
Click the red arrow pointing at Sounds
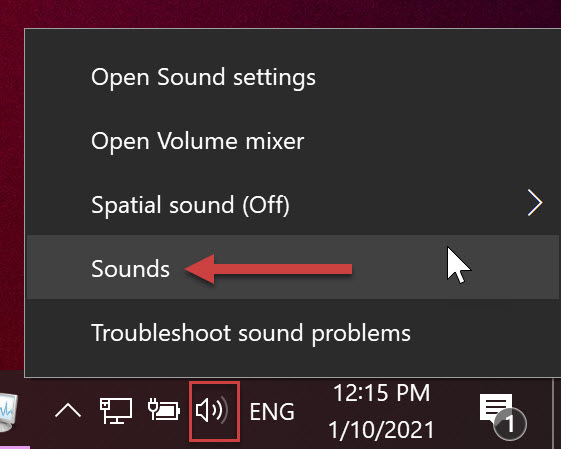[268, 269]
